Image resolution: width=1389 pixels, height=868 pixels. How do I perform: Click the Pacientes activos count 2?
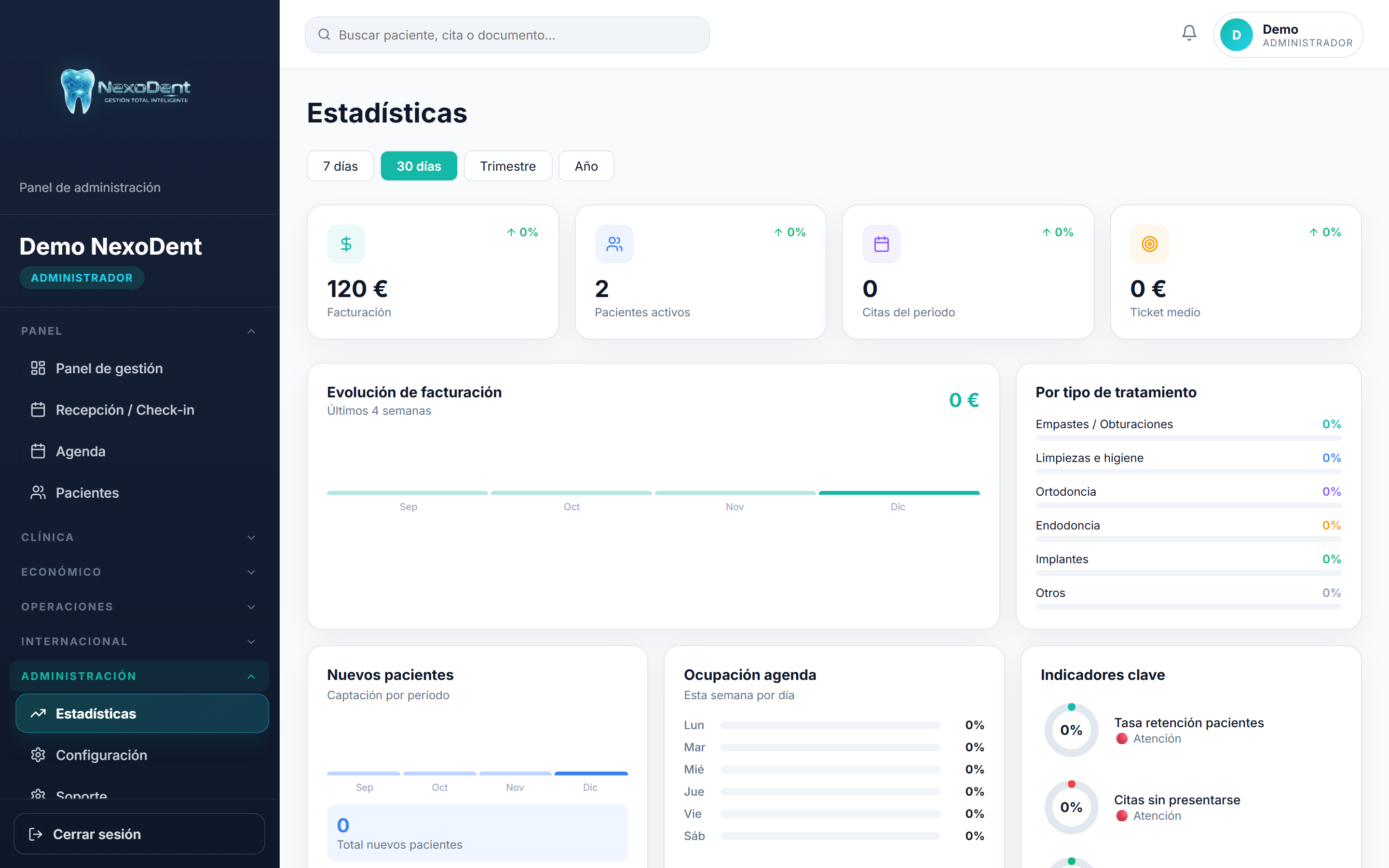point(601,288)
